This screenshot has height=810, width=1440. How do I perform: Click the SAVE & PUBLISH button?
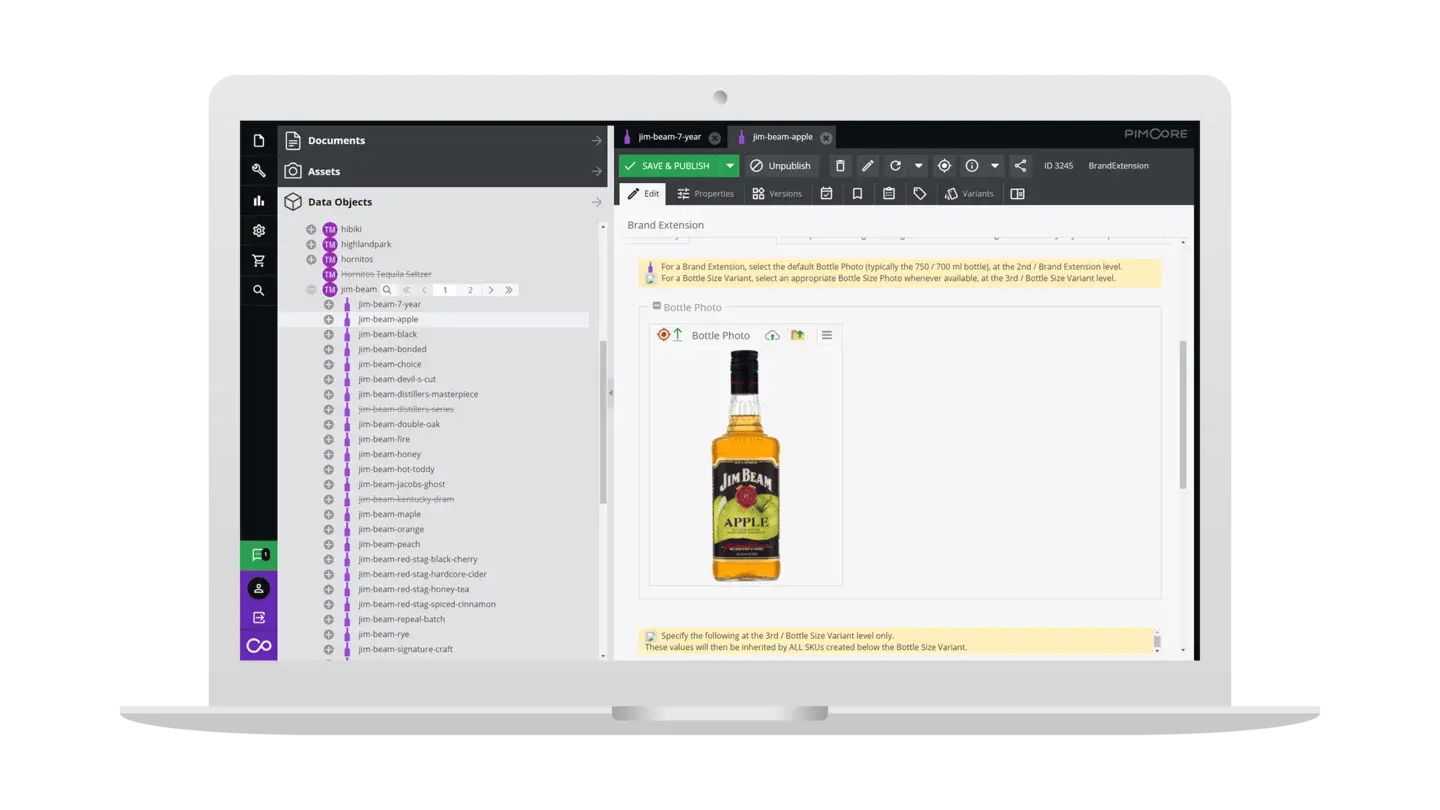678,165
